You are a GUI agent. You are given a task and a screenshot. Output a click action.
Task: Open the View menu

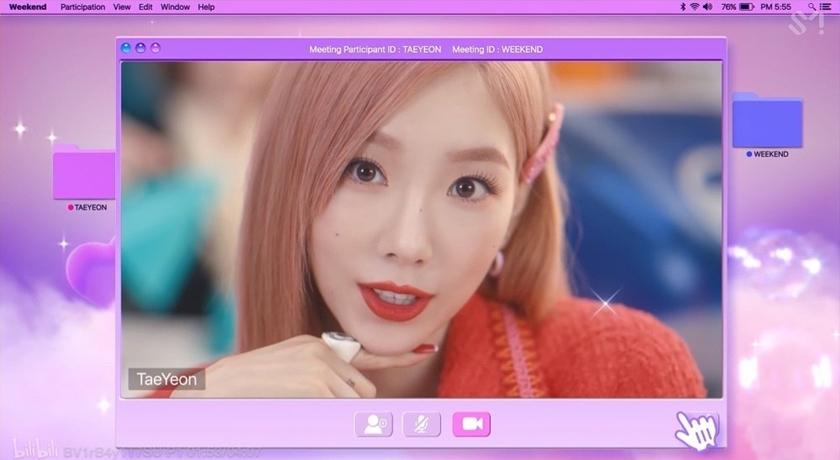[122, 7]
